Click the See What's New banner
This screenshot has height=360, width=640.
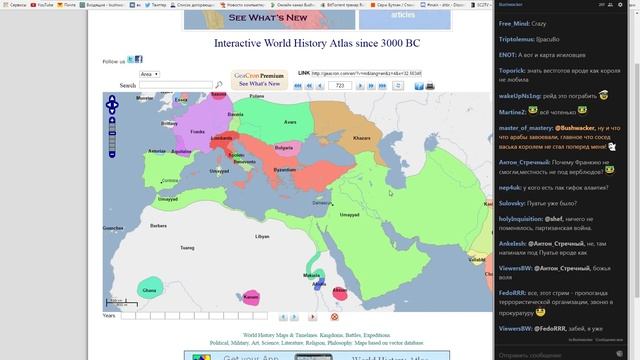[x=269, y=19]
